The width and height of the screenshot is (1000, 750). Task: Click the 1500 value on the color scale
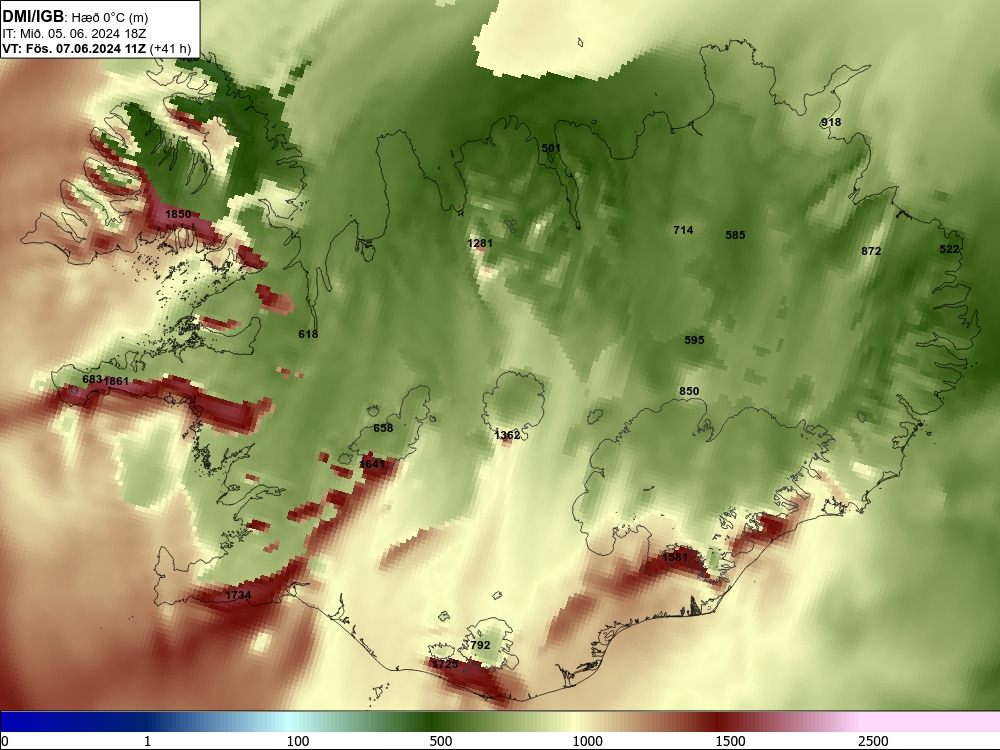[x=730, y=741]
